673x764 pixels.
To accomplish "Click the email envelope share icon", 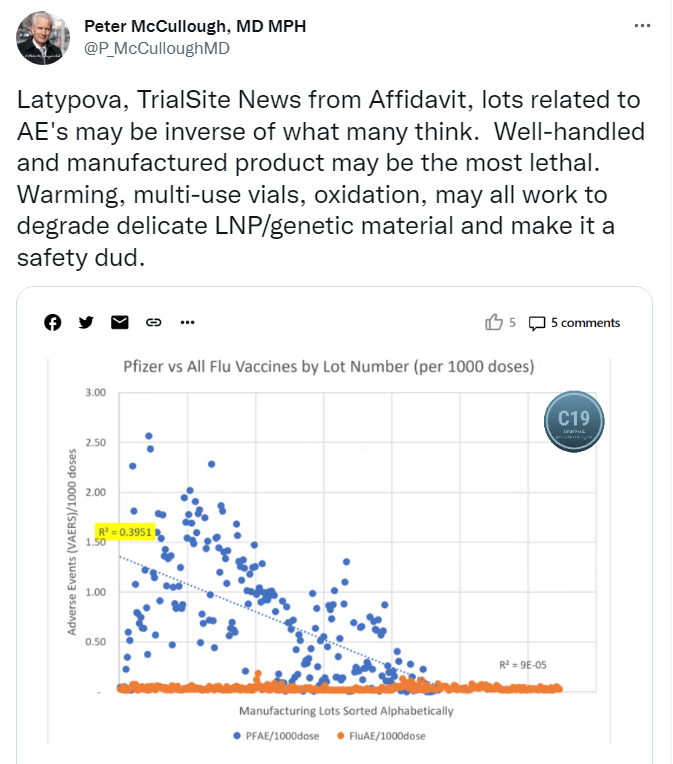I will (x=120, y=322).
